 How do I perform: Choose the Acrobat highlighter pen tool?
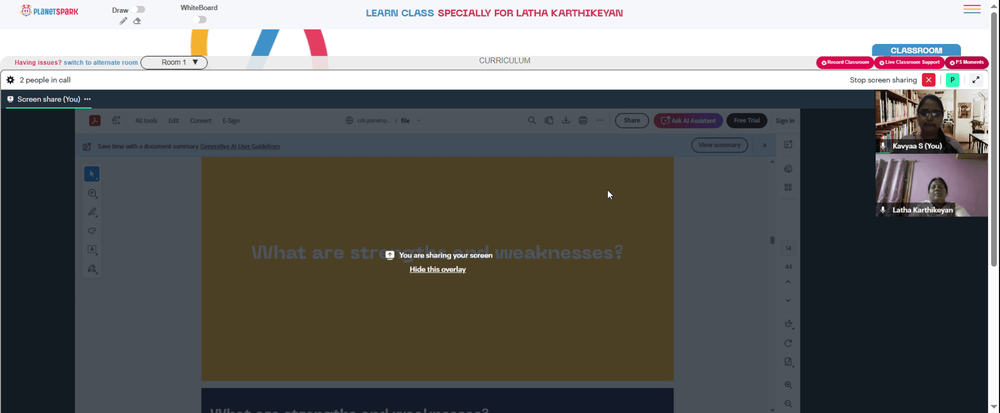[x=92, y=212]
